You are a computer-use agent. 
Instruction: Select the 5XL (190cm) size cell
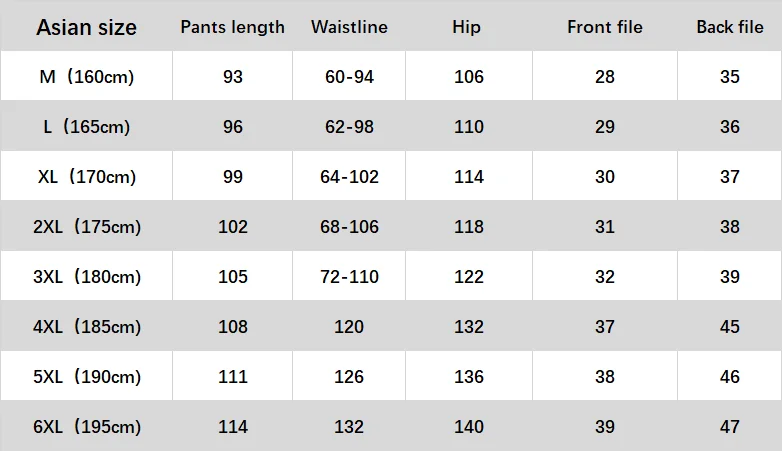tap(87, 377)
